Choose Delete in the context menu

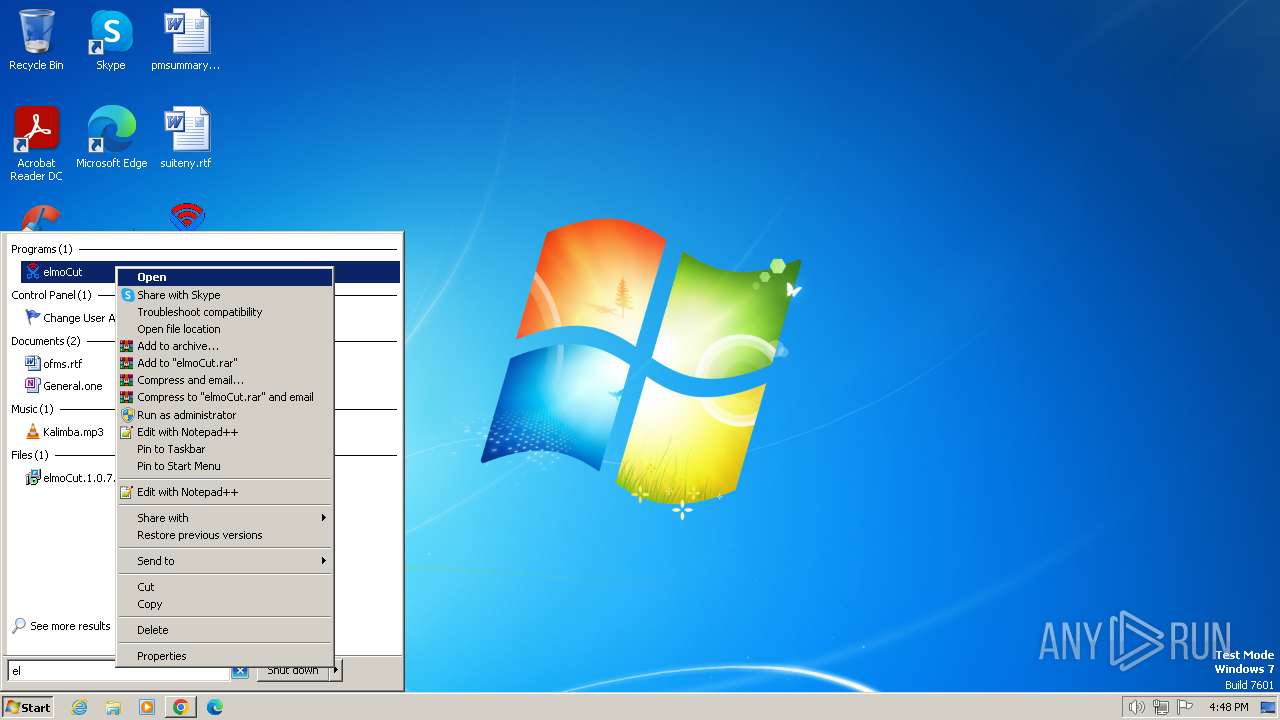[x=225, y=630]
